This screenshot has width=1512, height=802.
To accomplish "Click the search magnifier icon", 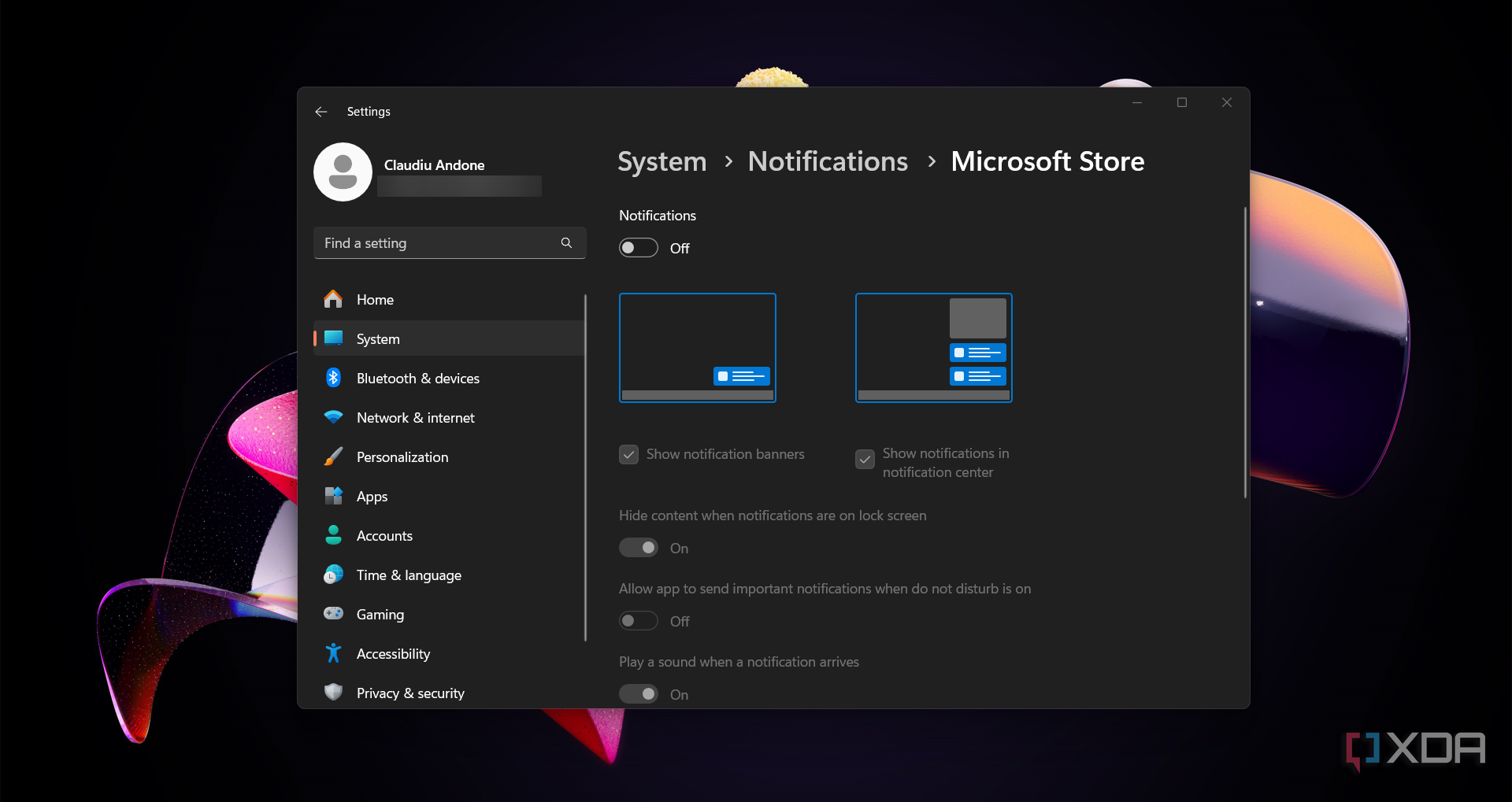I will [566, 243].
